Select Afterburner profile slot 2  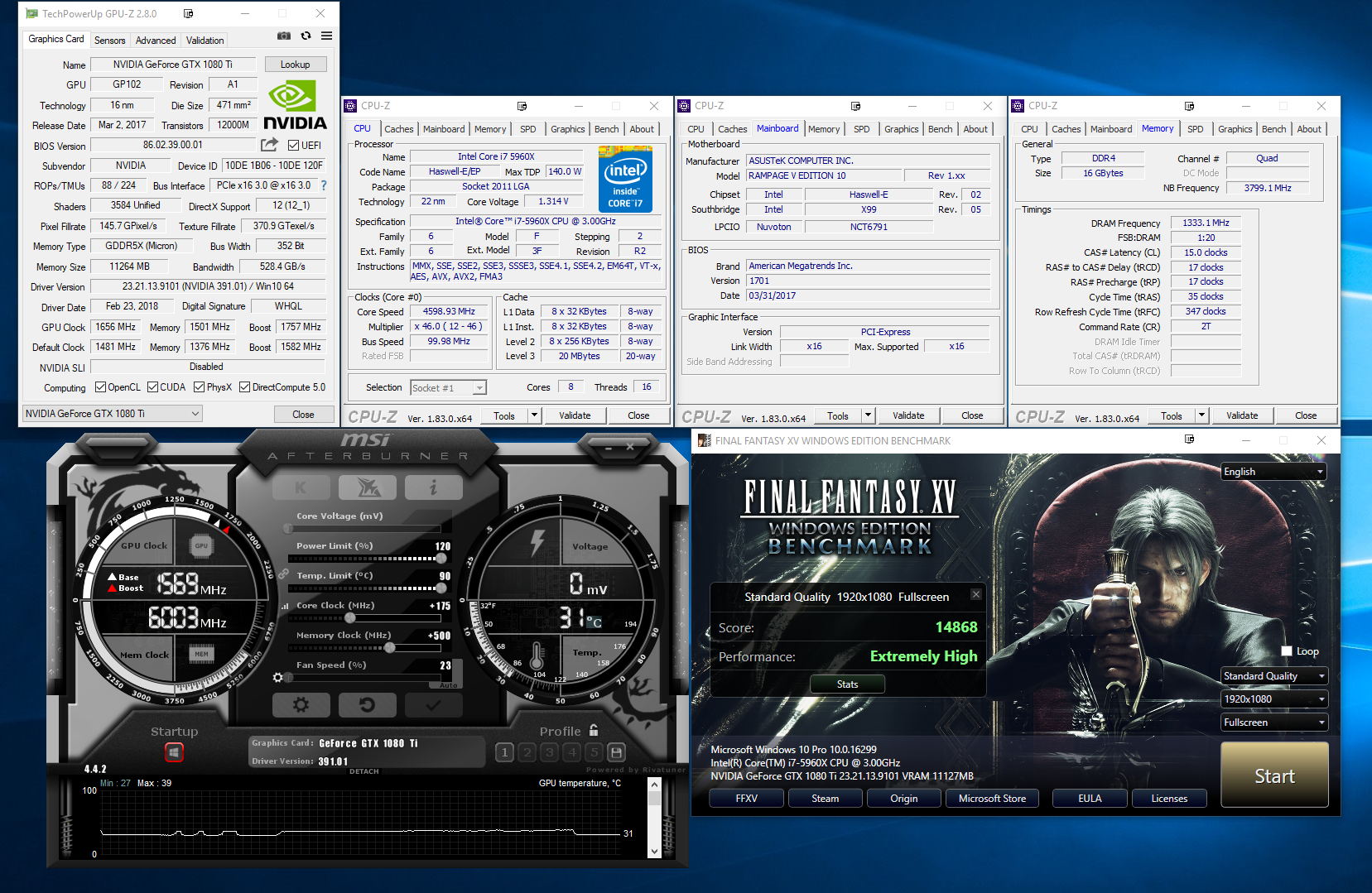coord(527,752)
